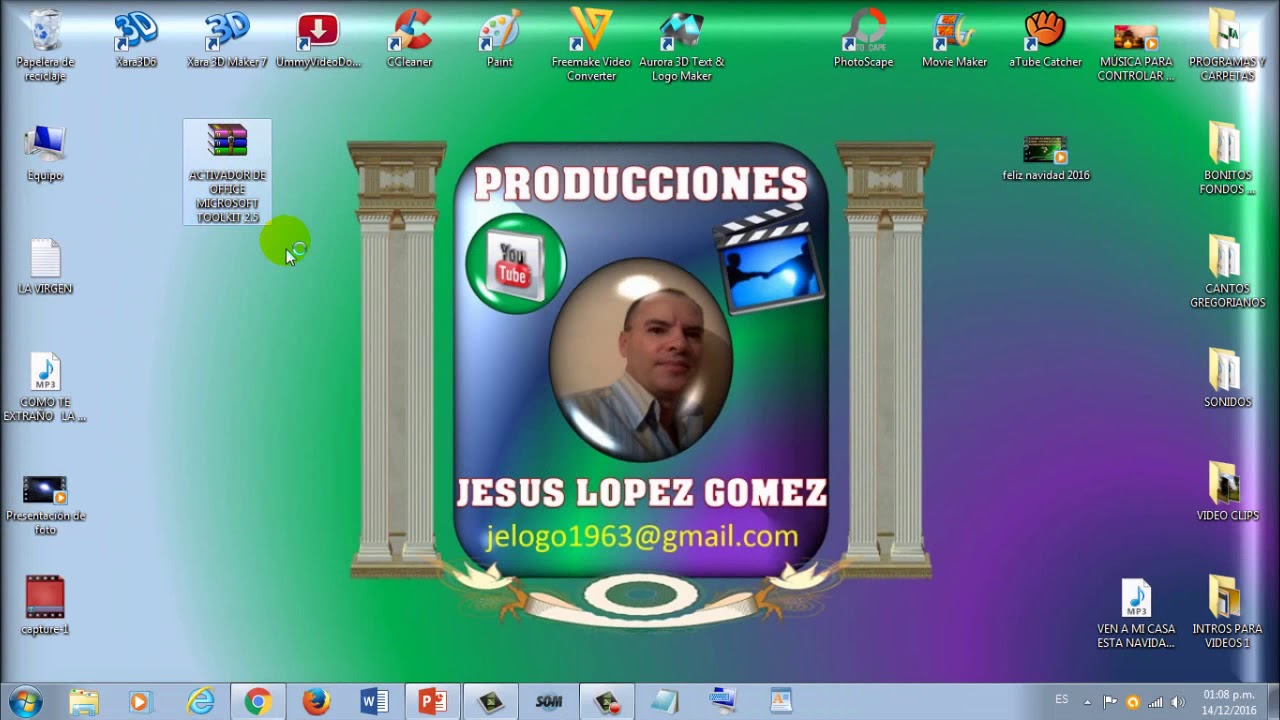Viewport: 1280px width, 720px height.
Task: Open Microsoft Word from the taskbar
Action: [375, 702]
